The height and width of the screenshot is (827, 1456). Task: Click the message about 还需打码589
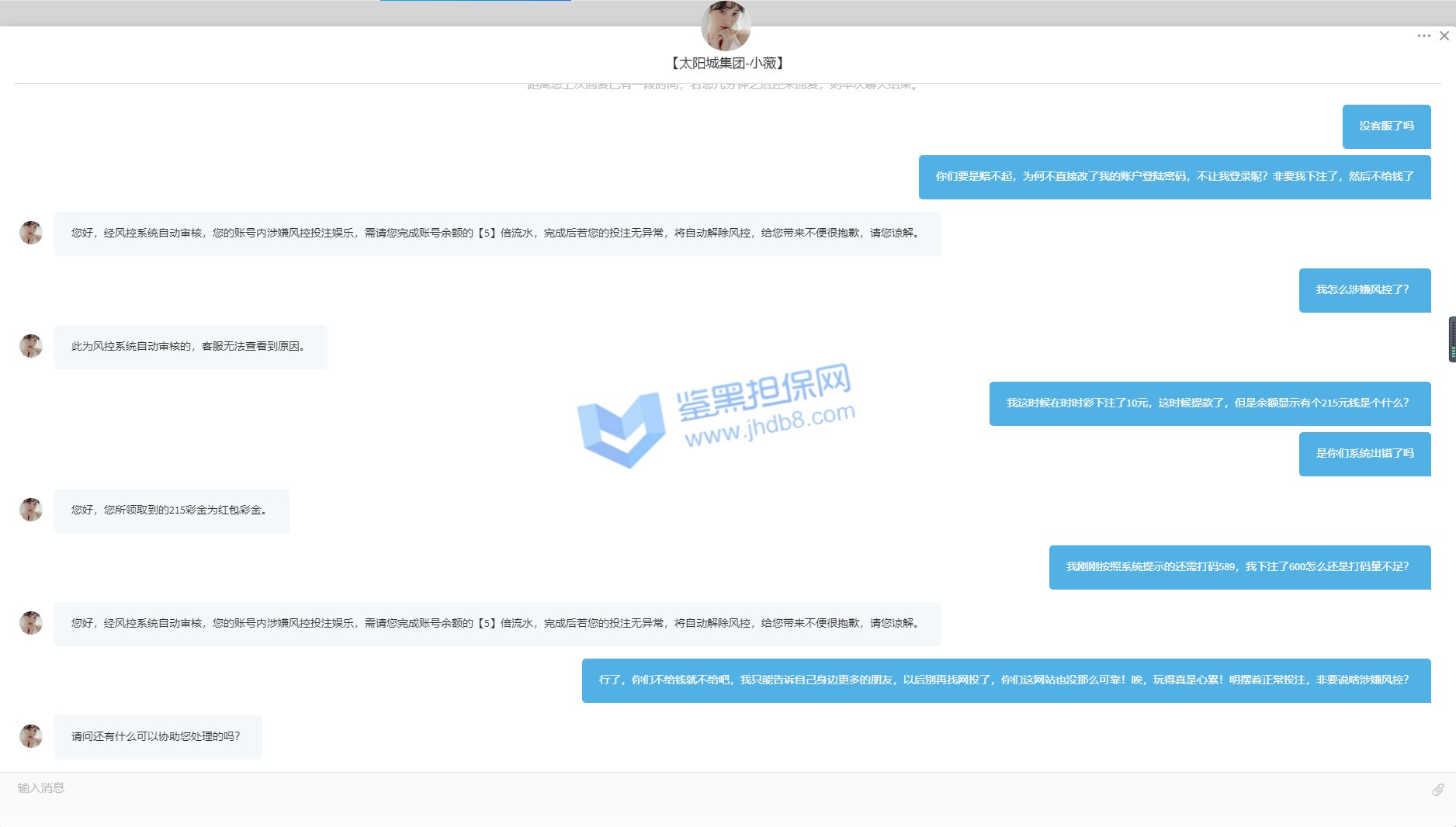1239,567
